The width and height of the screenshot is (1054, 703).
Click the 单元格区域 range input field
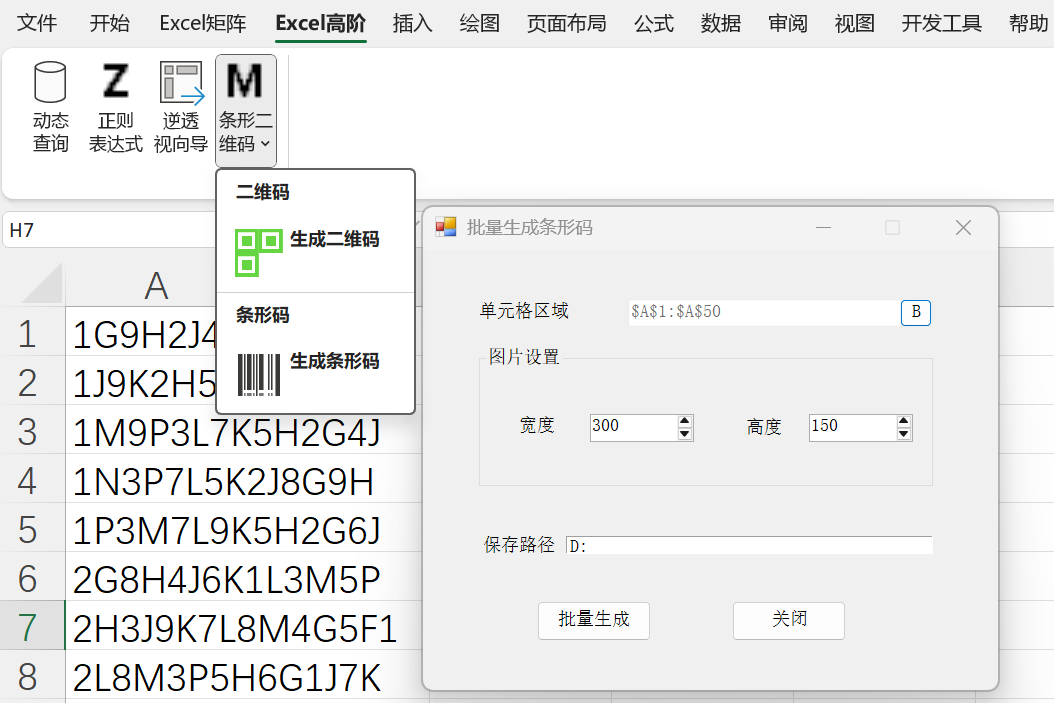(764, 313)
